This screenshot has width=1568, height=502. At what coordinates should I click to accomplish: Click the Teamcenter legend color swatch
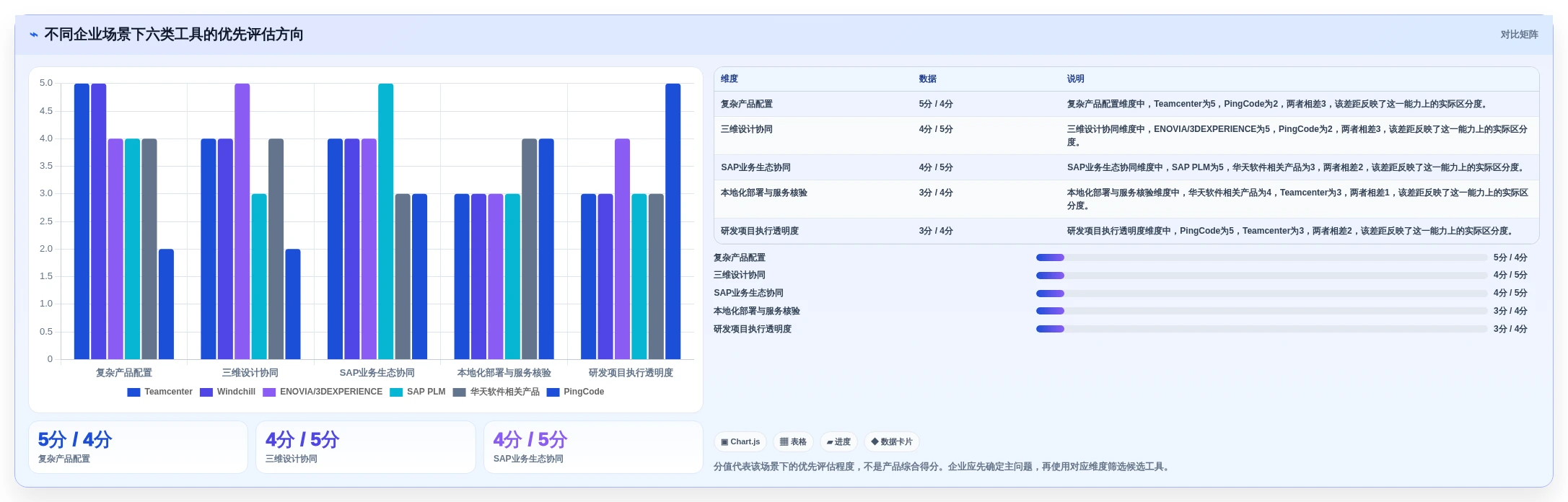coord(133,392)
